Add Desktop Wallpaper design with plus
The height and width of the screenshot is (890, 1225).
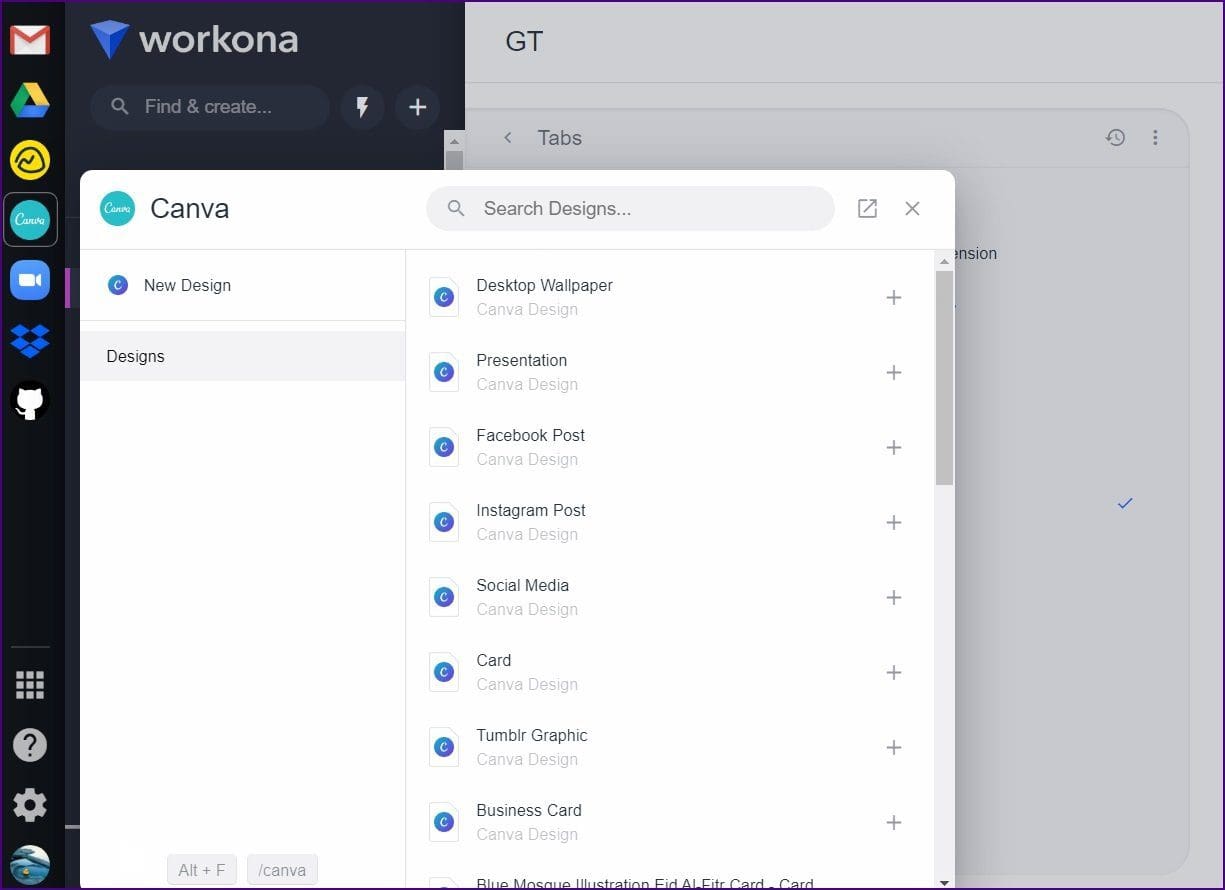pyautogui.click(x=894, y=297)
